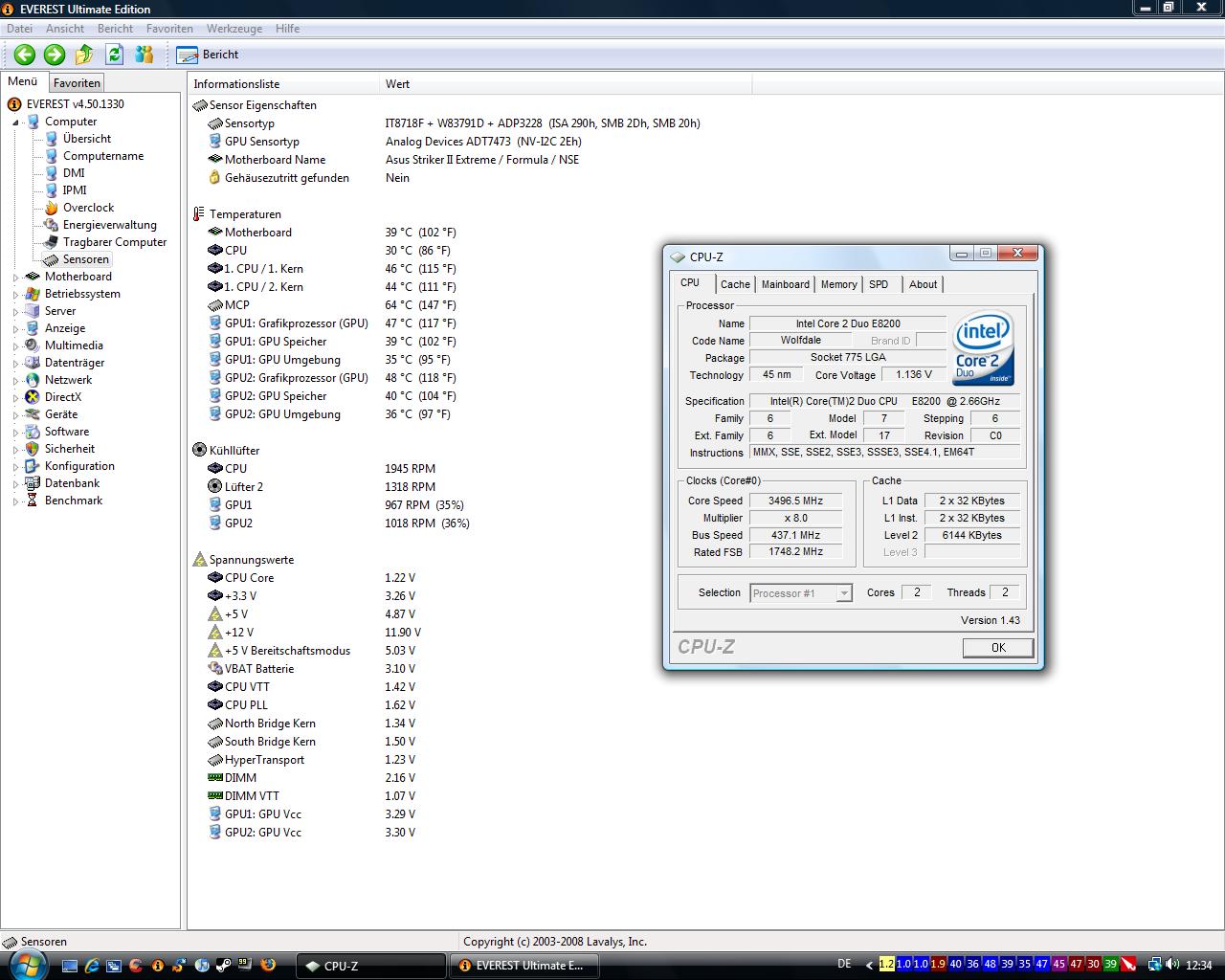Click the Konfiguration tree icon
This screenshot has width=1225, height=980.
[33, 466]
